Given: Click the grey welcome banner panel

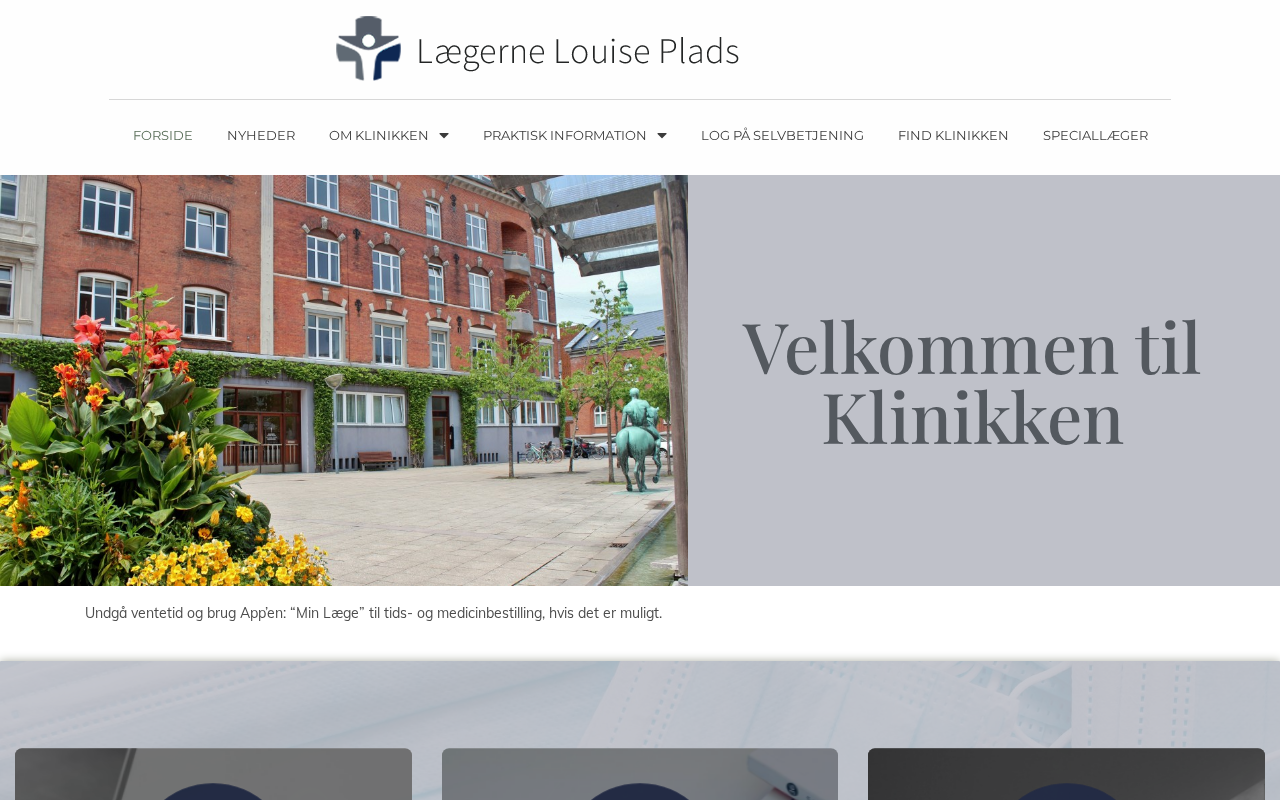Looking at the screenshot, I should [x=984, y=380].
